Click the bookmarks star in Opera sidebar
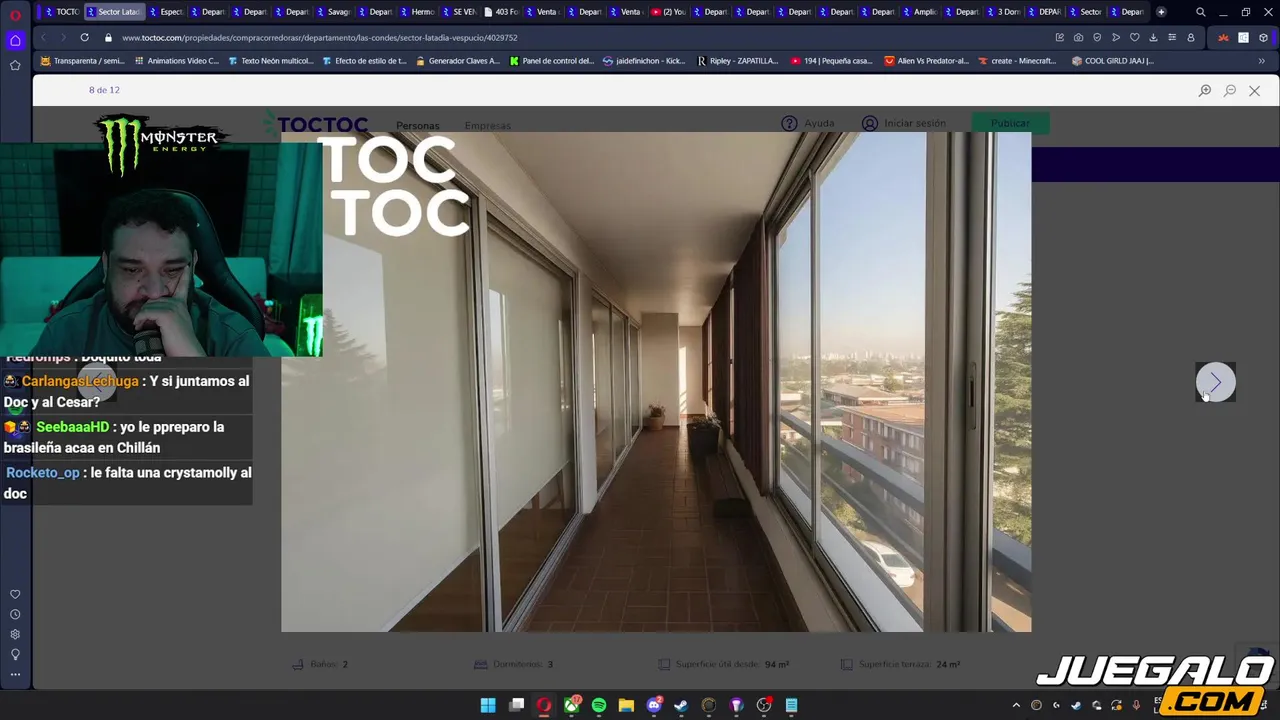The image size is (1280, 720). pyautogui.click(x=15, y=65)
